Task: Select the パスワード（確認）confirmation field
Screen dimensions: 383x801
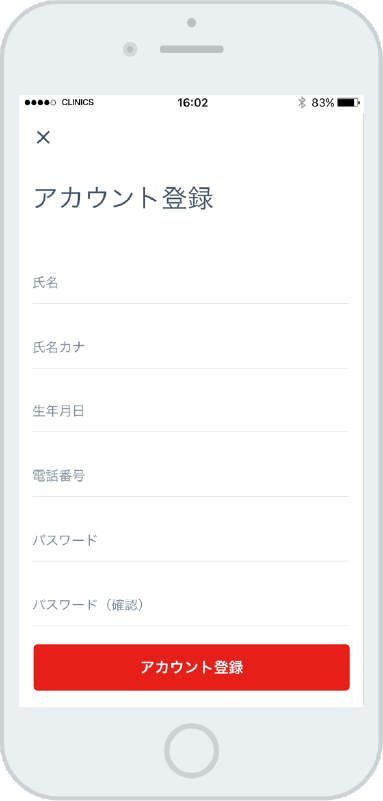Action: click(190, 605)
